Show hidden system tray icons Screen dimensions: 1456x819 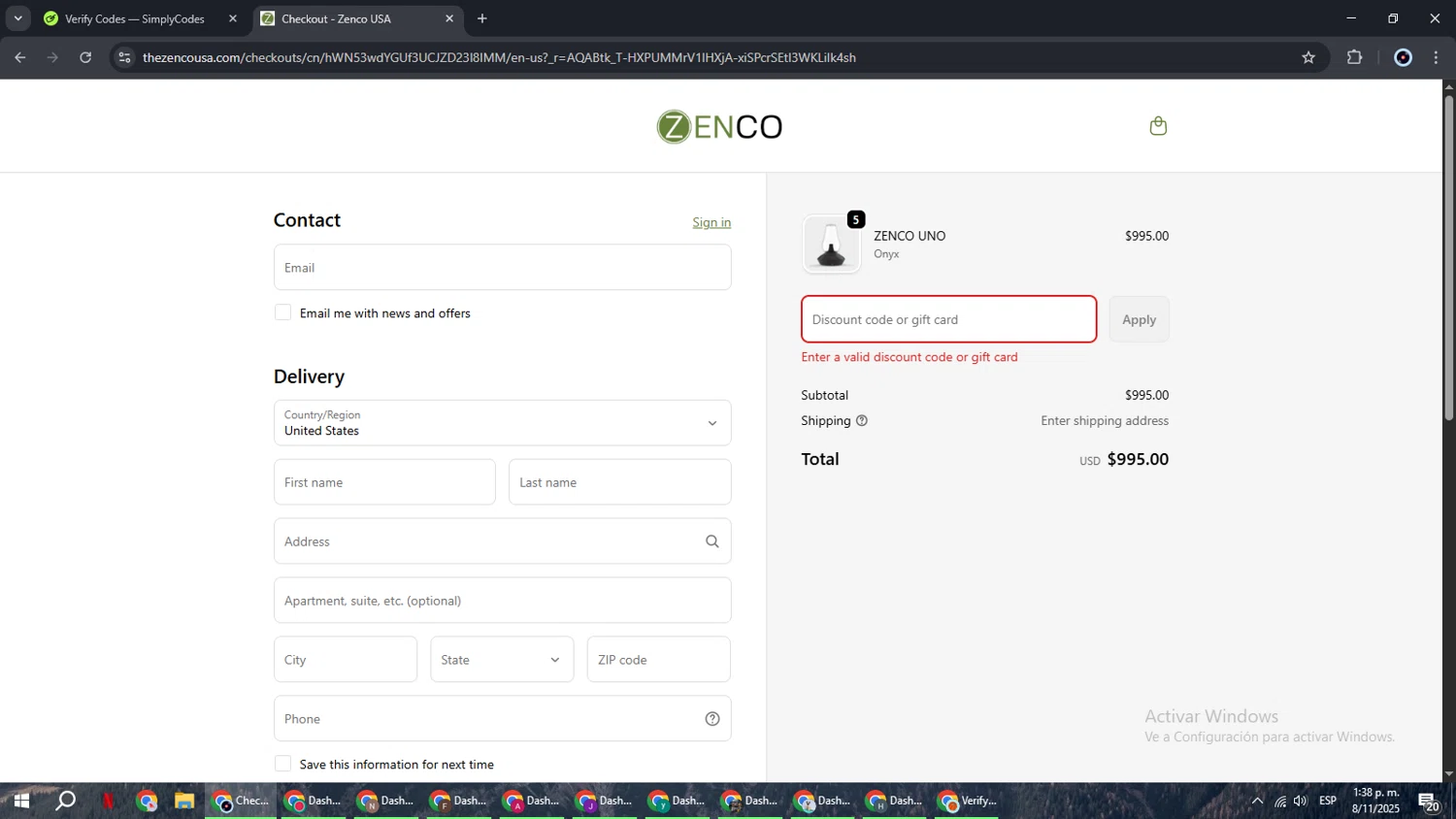coord(1257,801)
